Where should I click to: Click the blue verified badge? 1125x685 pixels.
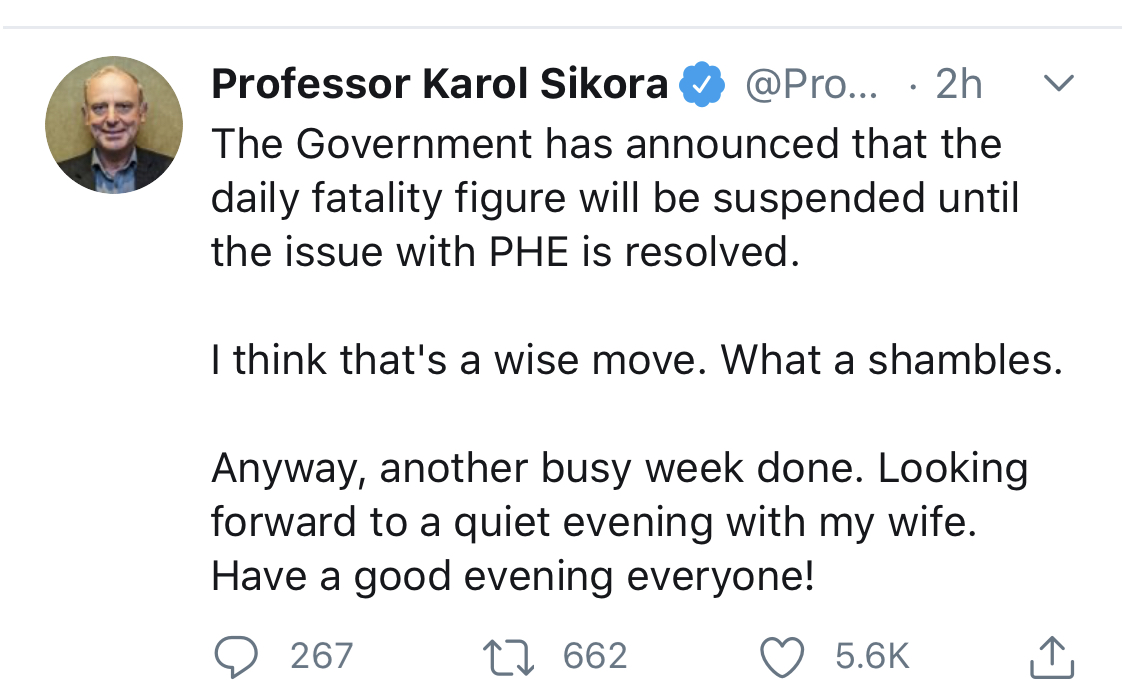click(702, 87)
